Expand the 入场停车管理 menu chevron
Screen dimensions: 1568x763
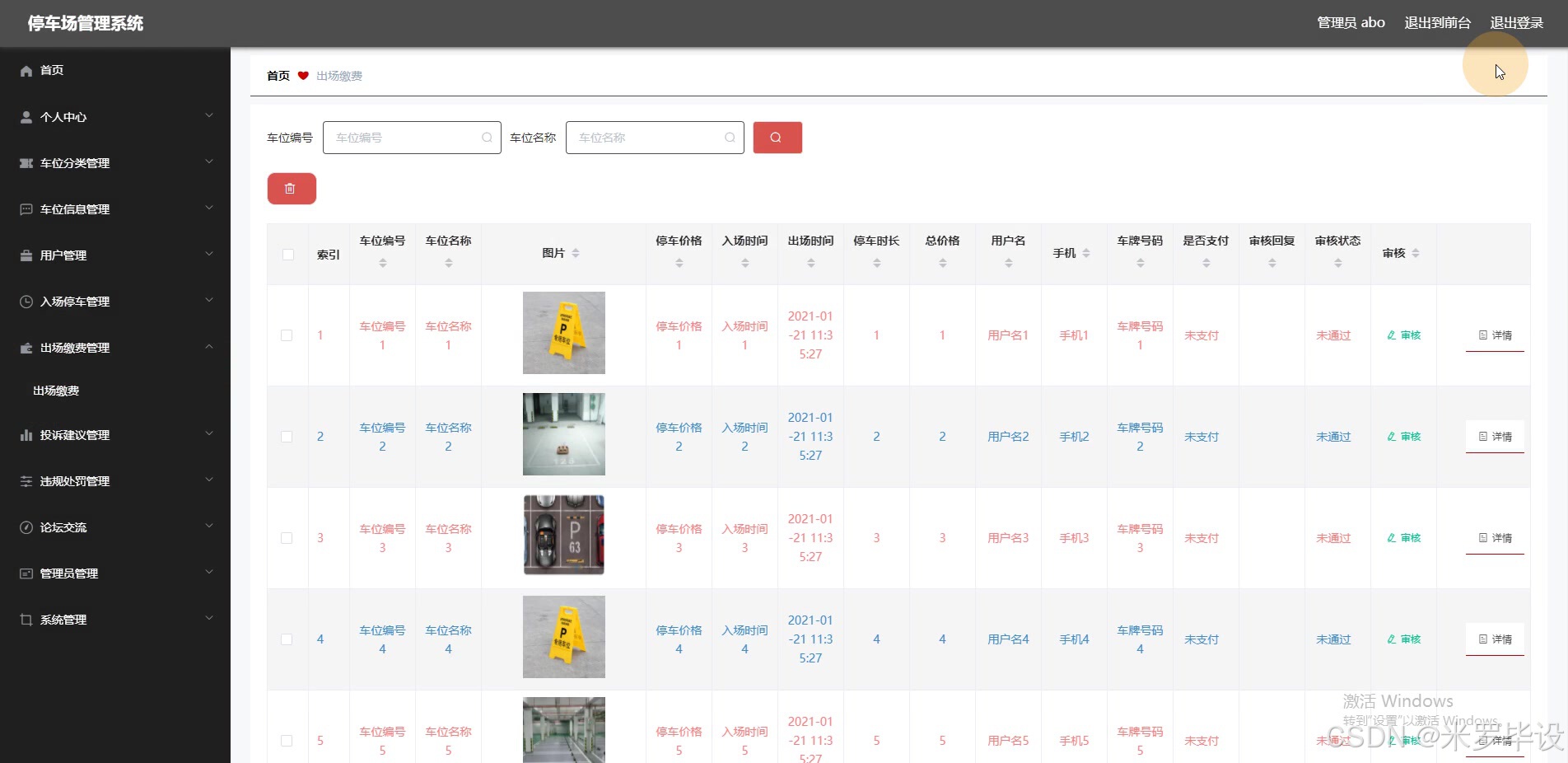pyautogui.click(x=209, y=300)
